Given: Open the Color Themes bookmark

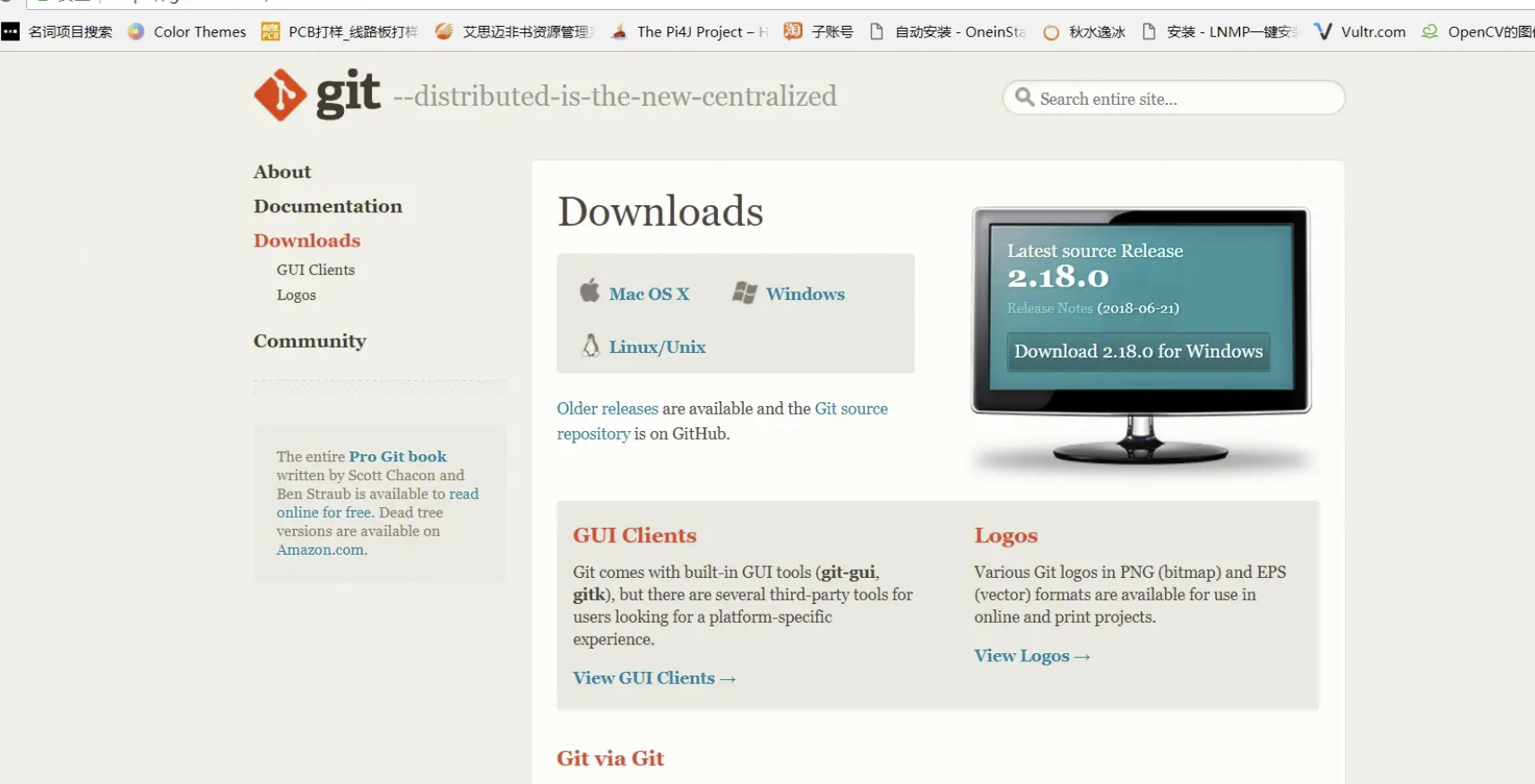Looking at the screenshot, I should click(x=186, y=31).
